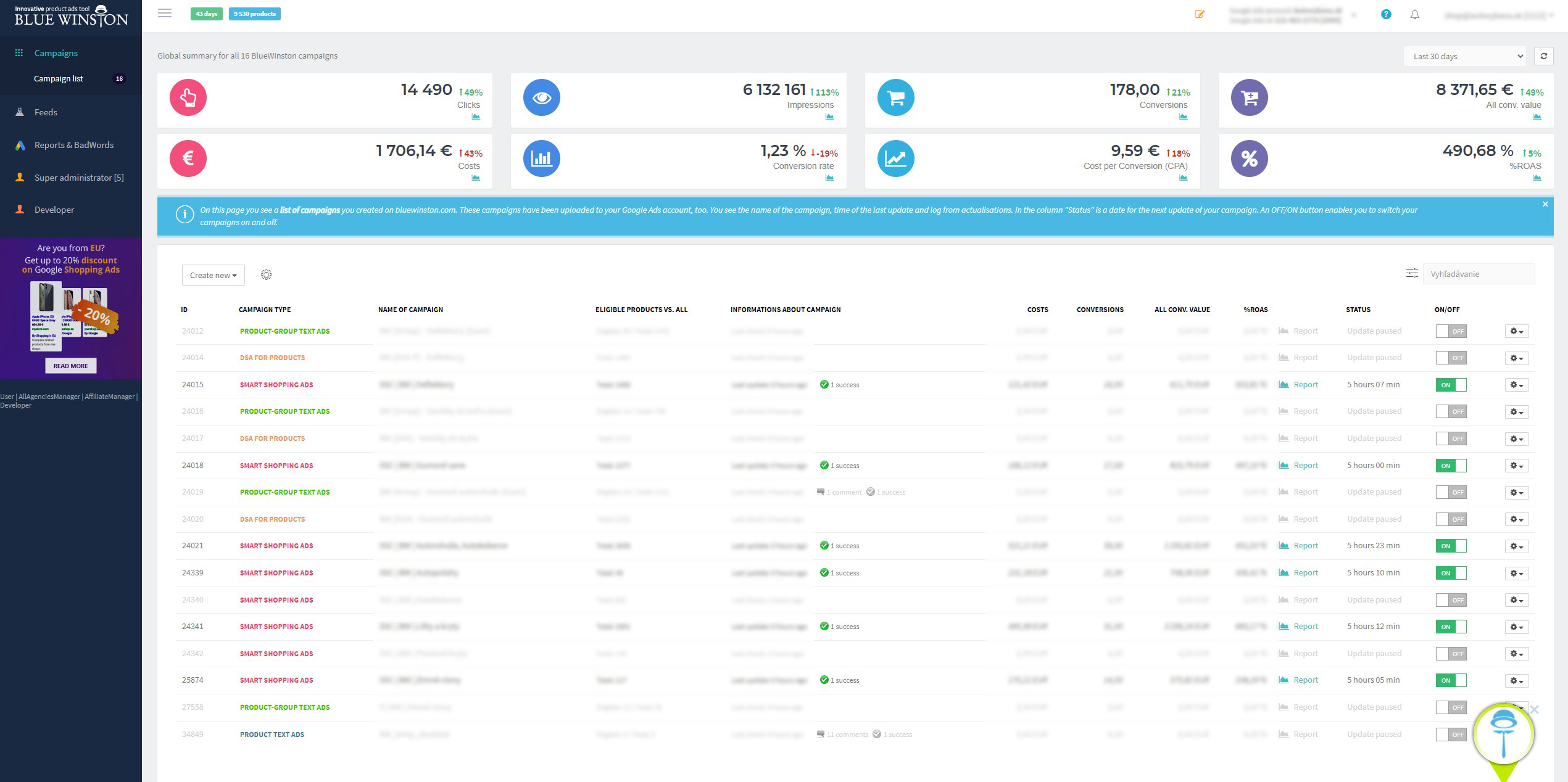Click the blue help question icon
This screenshot has width=1568, height=782.
tap(1385, 14)
